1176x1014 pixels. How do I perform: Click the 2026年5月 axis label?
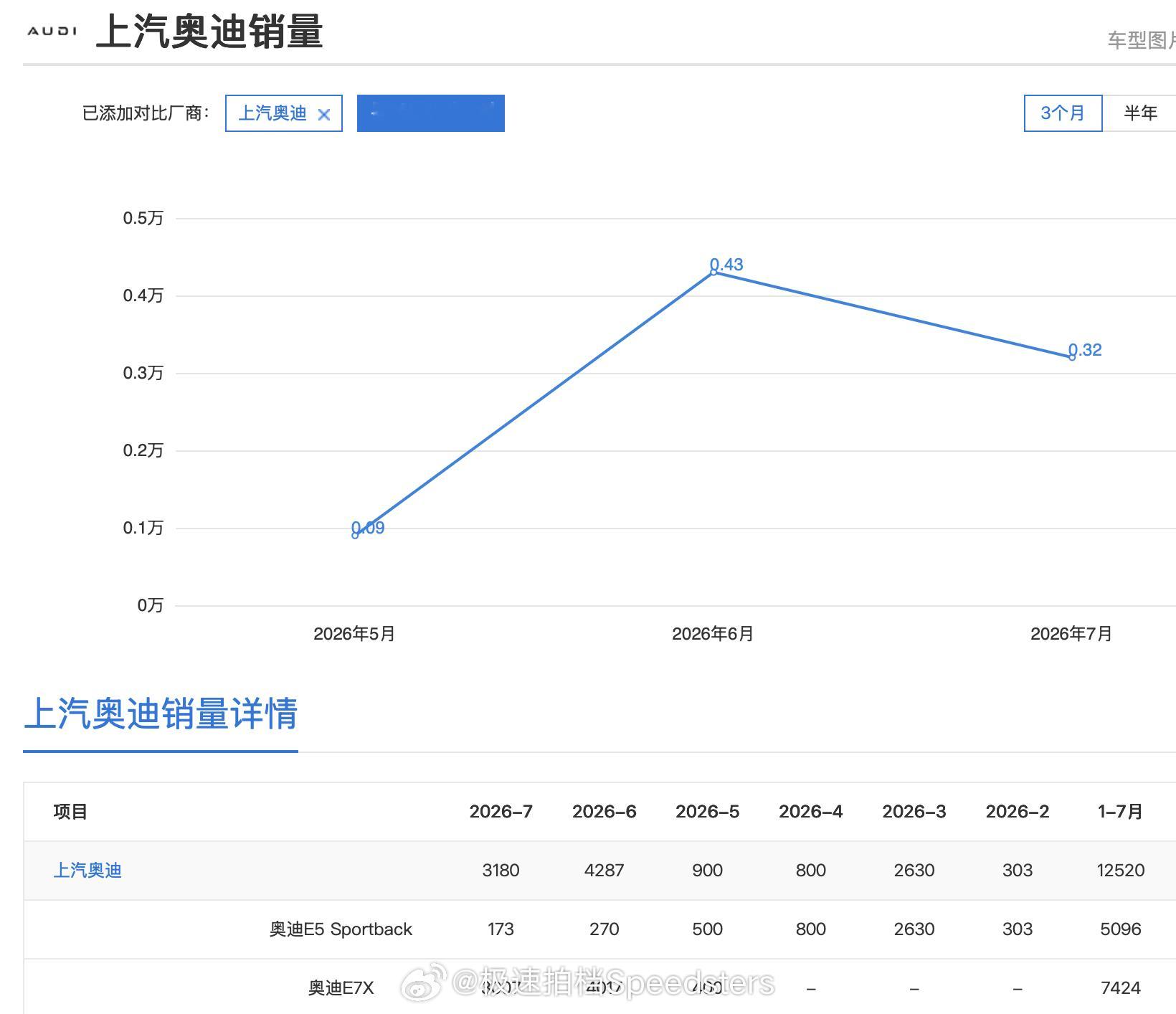pyautogui.click(x=354, y=634)
